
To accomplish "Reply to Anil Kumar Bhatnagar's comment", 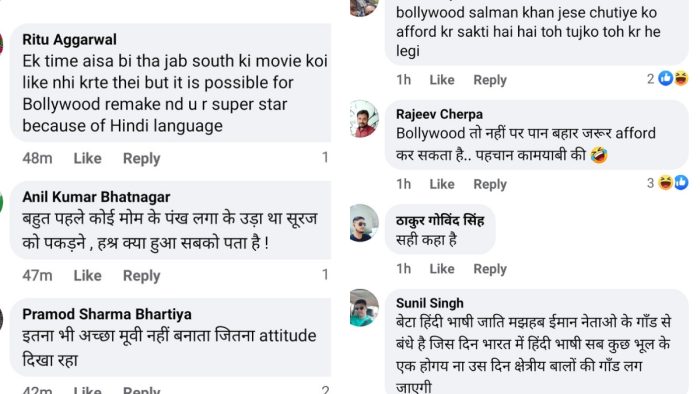I will tap(142, 276).
